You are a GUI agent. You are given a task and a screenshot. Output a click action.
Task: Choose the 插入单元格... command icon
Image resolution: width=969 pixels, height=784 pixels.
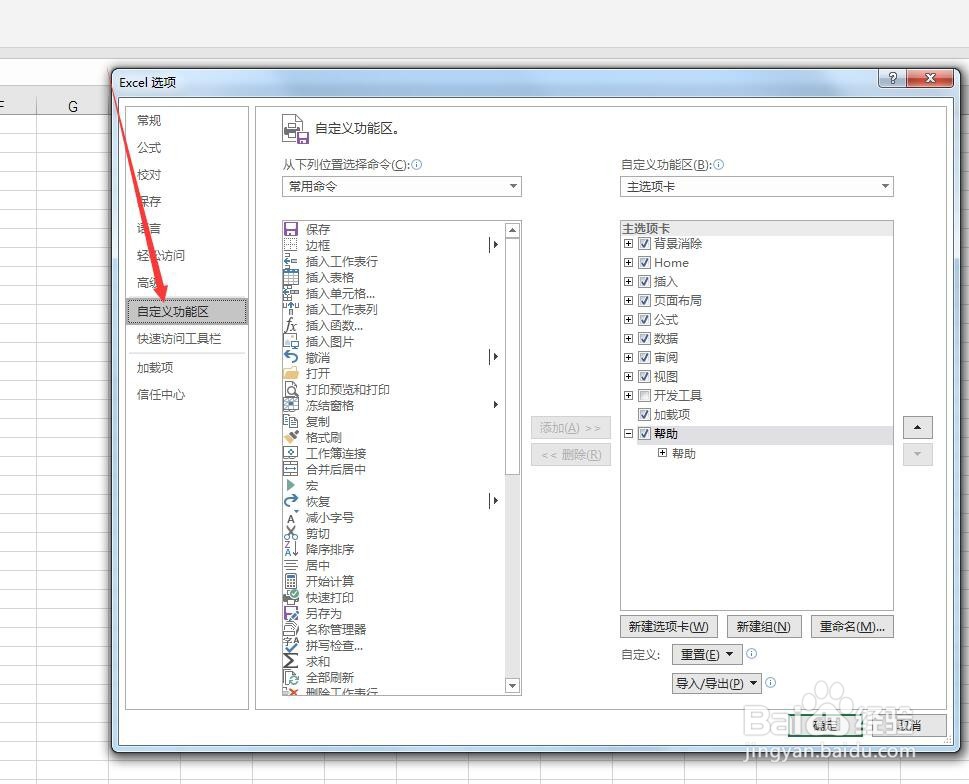pyautogui.click(x=290, y=293)
